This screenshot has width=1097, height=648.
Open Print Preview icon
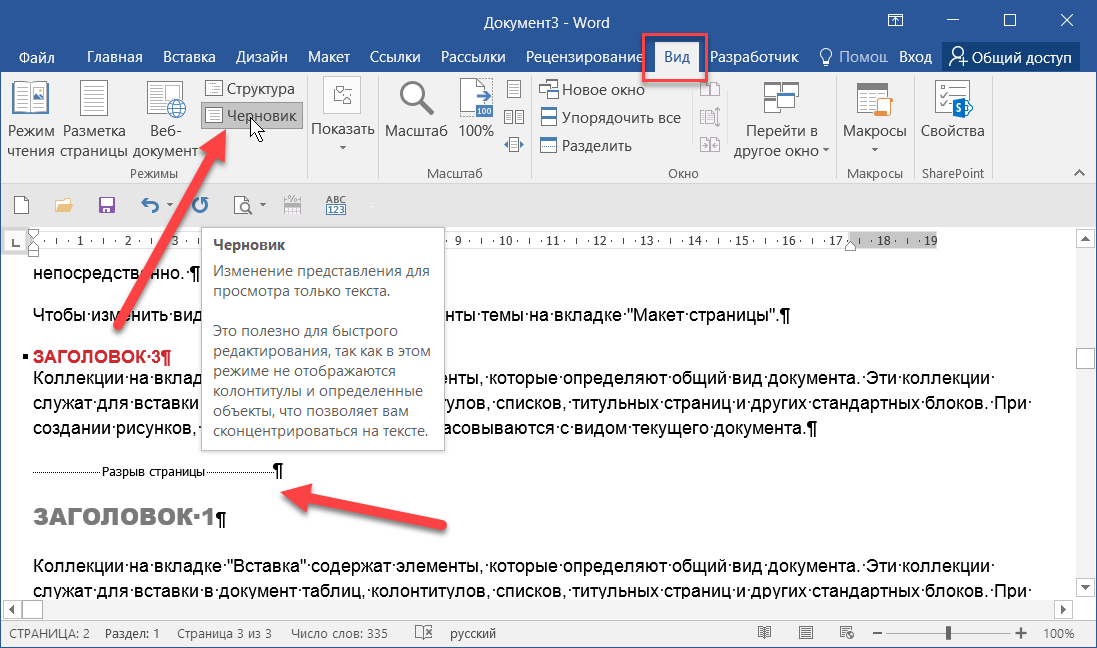[243, 205]
